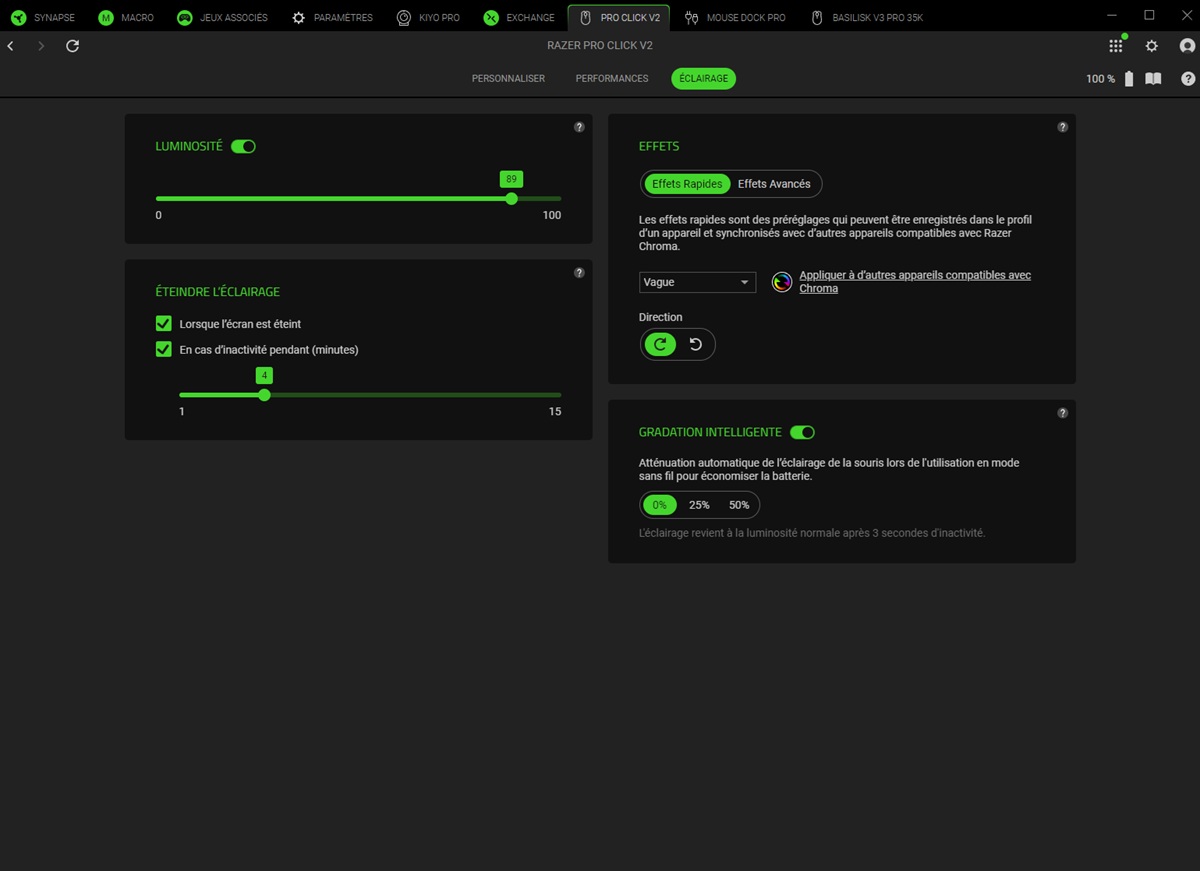Choose 25% smart dimming
Viewport: 1200px width, 871px height.
(x=699, y=505)
